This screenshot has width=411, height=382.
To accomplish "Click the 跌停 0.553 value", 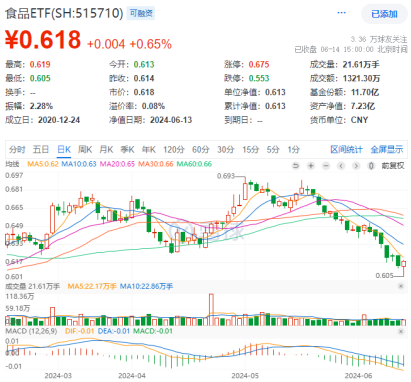I will click(x=259, y=78).
